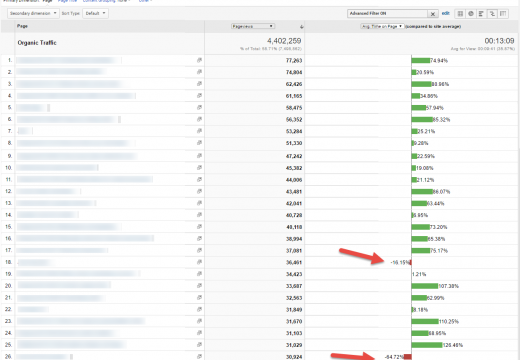Open the Pageviews metric dropdown
Image resolution: width=520 pixels, height=360 pixels.
point(253,26)
